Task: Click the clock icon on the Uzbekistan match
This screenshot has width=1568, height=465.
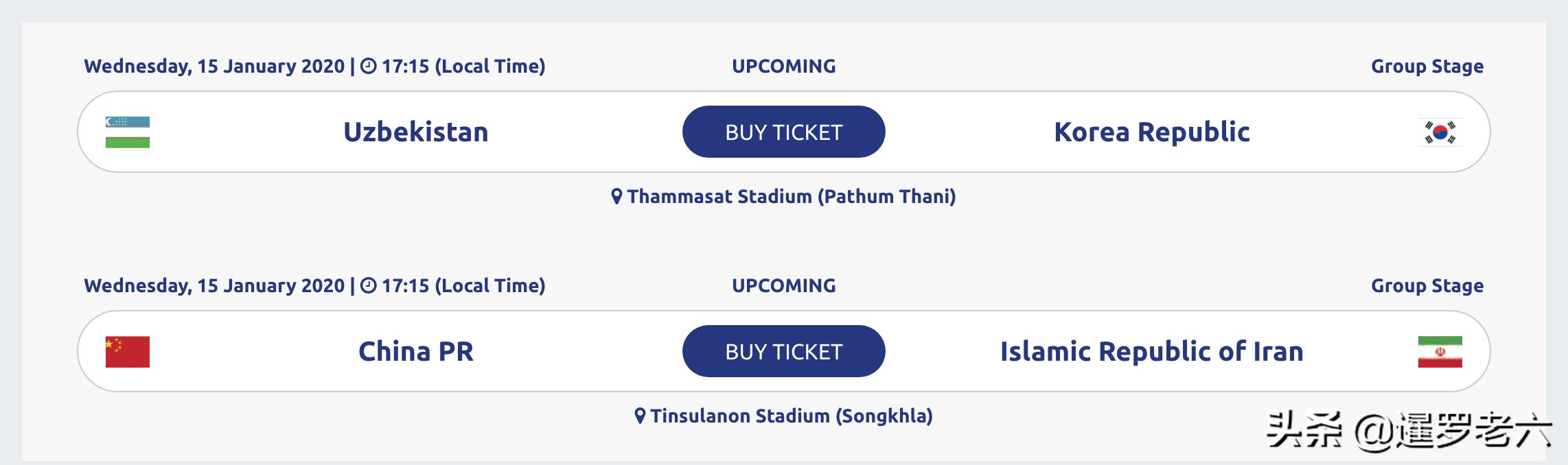Action: pos(369,67)
